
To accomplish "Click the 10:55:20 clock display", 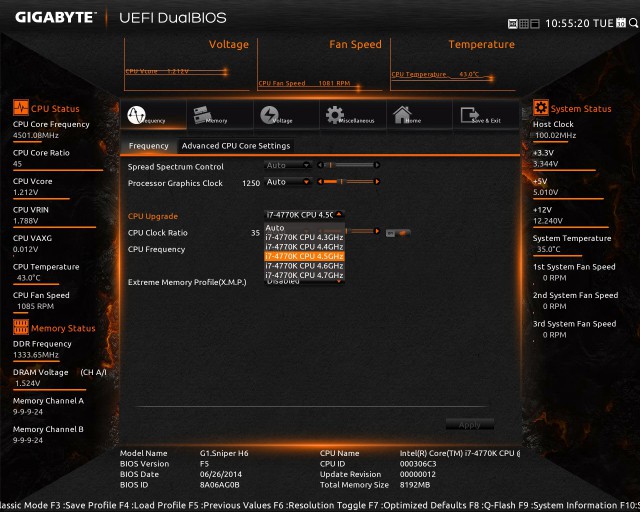I will [x=567, y=23].
